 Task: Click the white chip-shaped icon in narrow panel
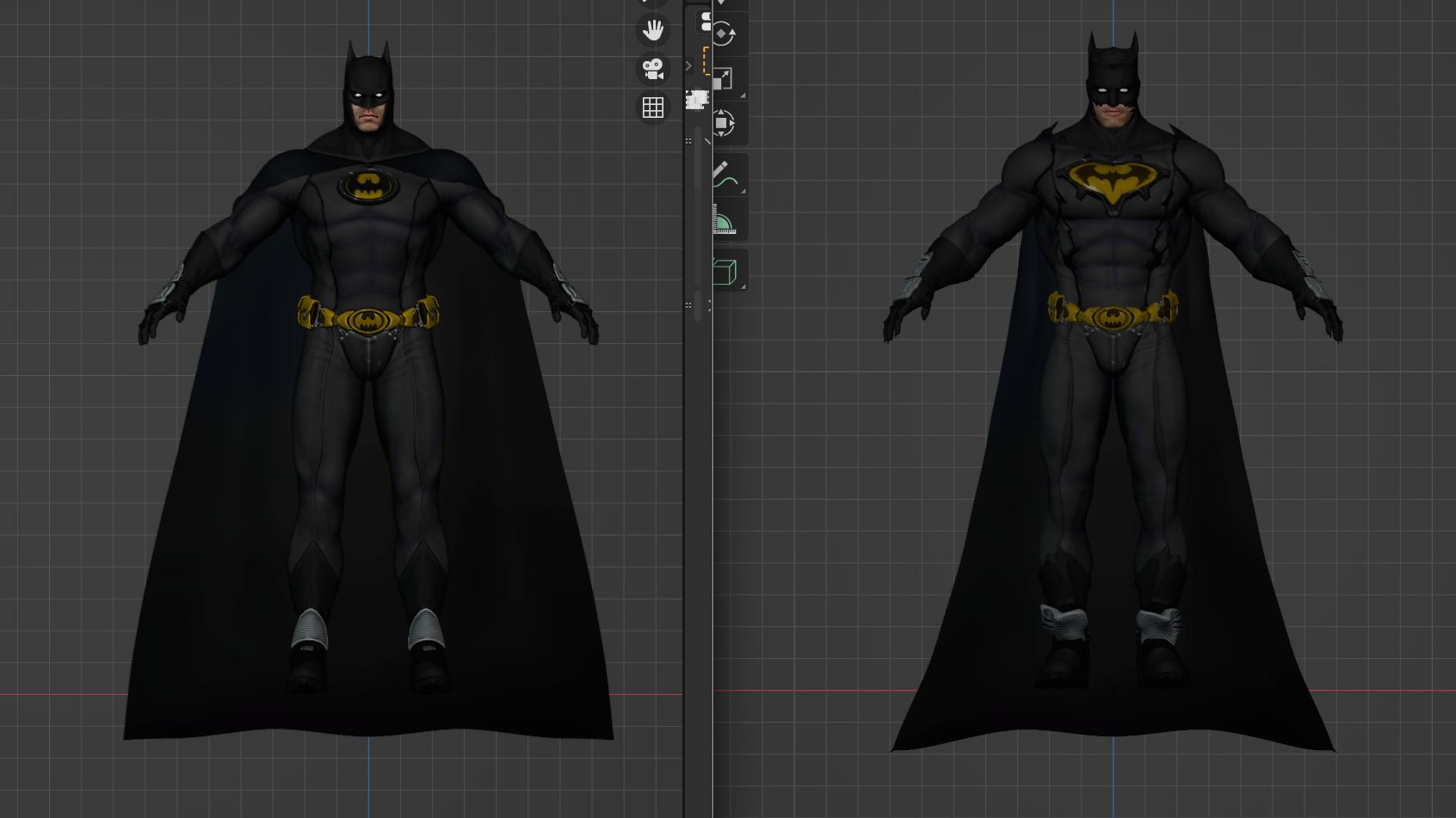[x=696, y=100]
